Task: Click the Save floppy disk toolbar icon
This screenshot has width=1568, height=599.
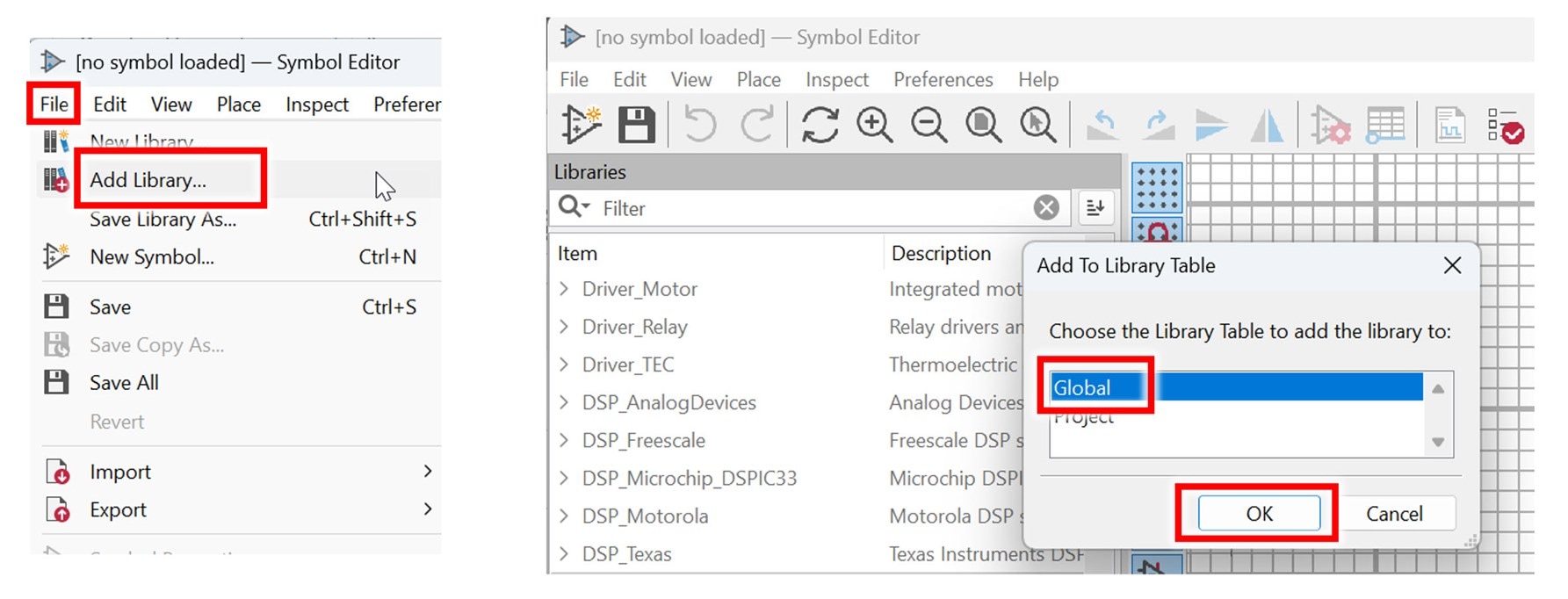Action: tap(637, 124)
